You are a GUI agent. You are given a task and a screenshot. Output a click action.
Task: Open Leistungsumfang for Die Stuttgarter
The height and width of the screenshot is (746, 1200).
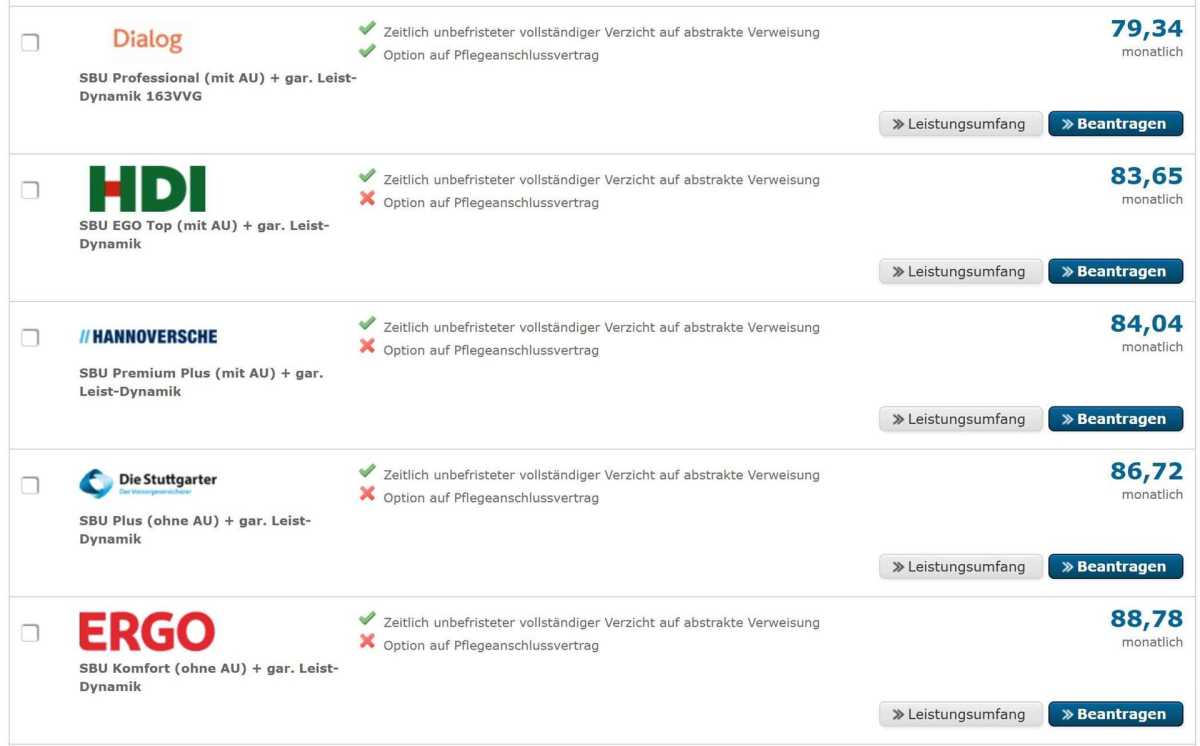960,566
